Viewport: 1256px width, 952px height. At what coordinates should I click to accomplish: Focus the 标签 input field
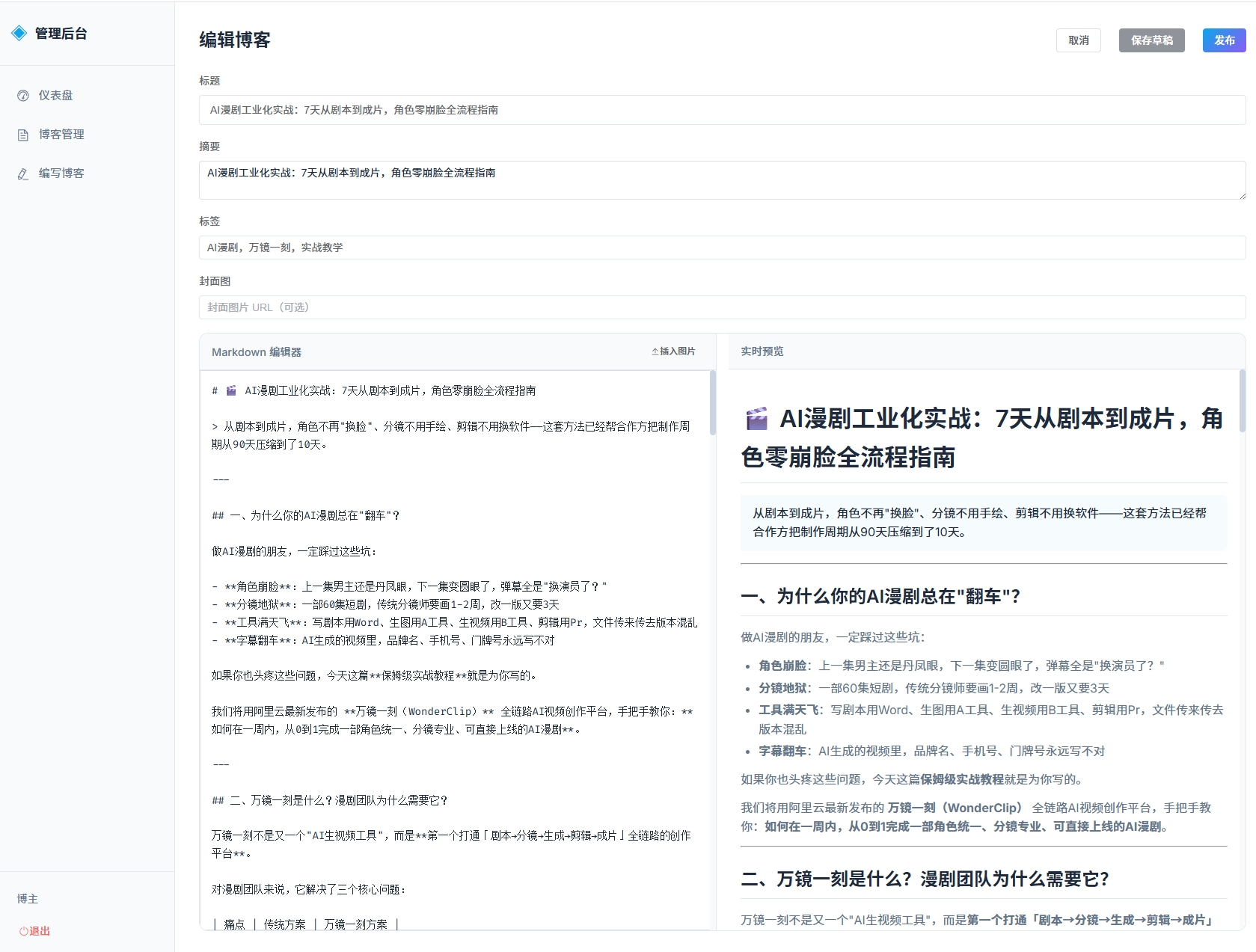coord(722,248)
